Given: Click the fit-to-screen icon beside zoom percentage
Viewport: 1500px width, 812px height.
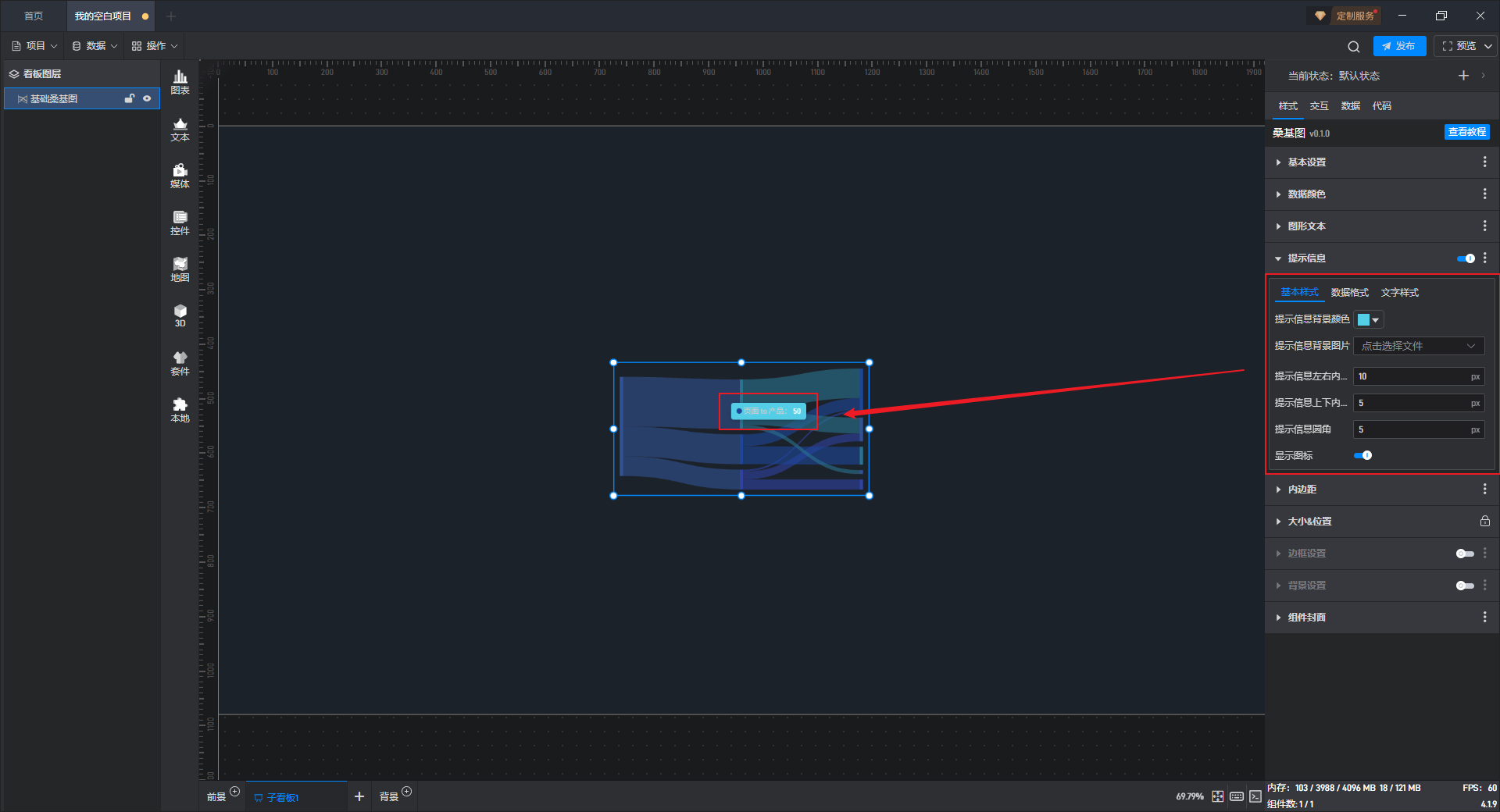Looking at the screenshot, I should (x=1218, y=796).
